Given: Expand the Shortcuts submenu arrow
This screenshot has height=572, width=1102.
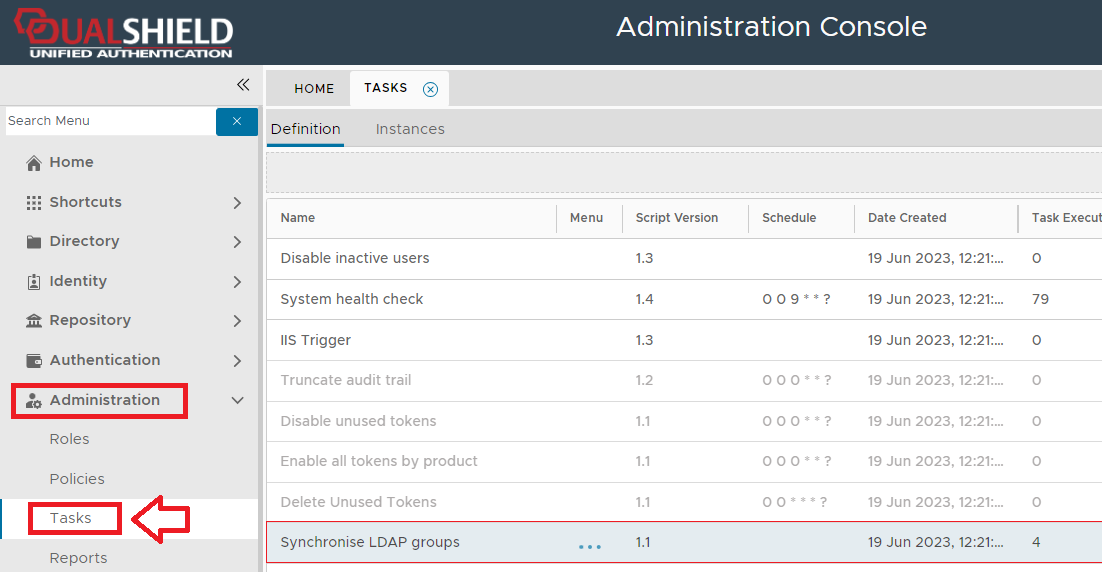Looking at the screenshot, I should (x=237, y=203).
